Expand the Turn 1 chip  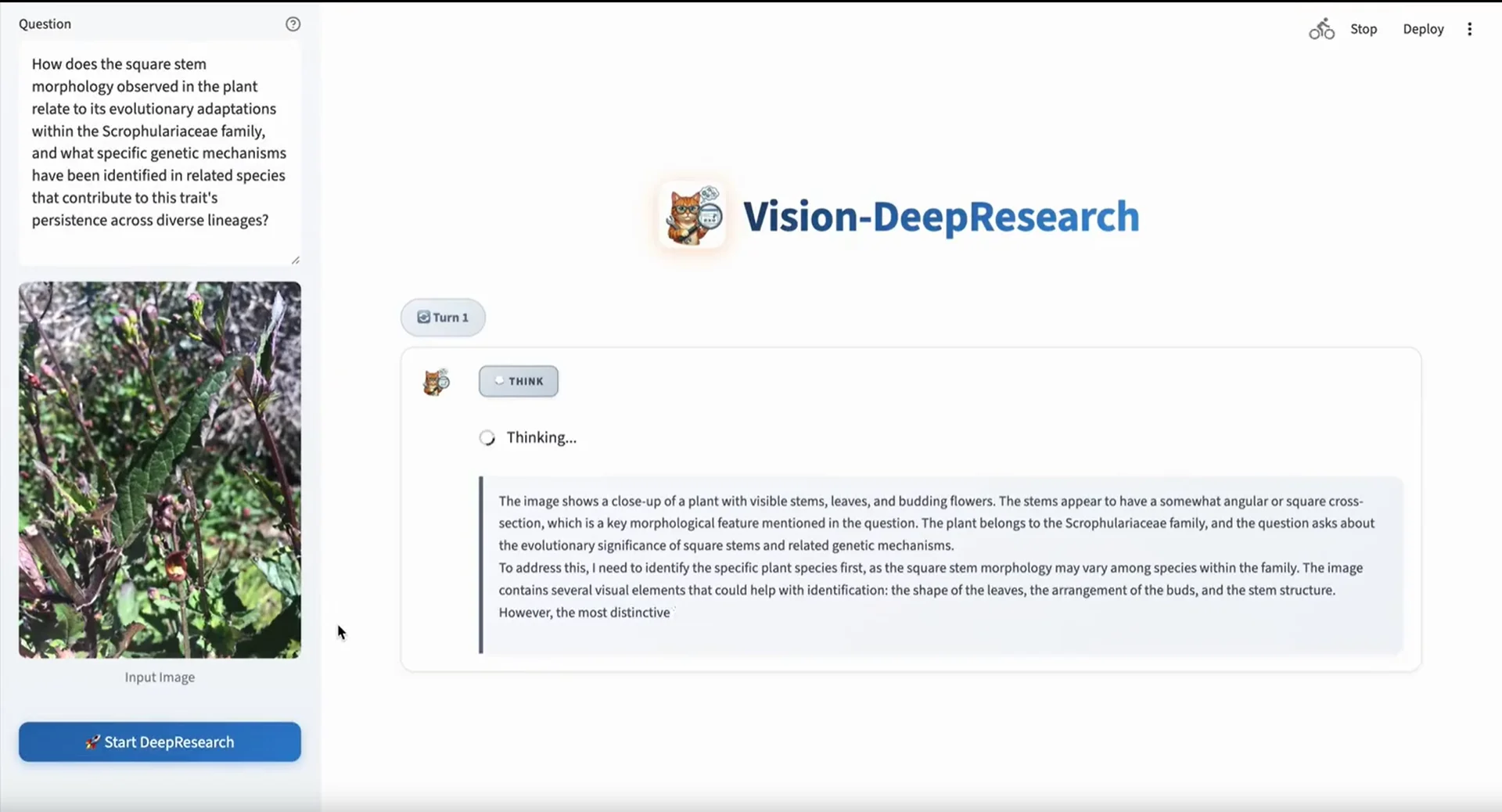pos(443,318)
